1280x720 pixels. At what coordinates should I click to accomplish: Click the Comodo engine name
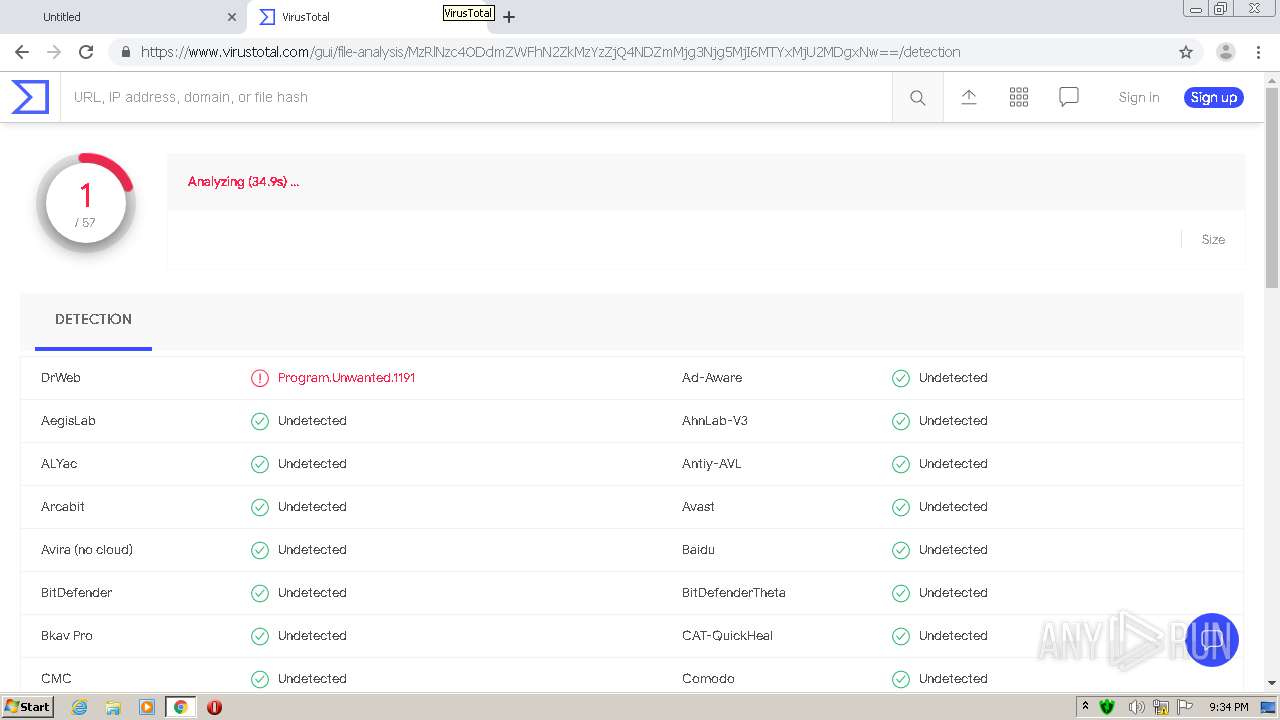(708, 679)
